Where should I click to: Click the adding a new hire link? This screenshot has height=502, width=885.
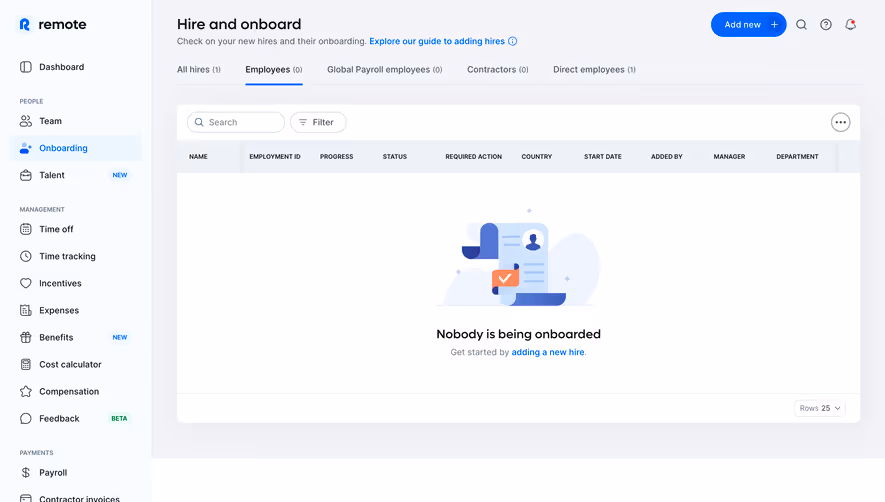coord(548,352)
